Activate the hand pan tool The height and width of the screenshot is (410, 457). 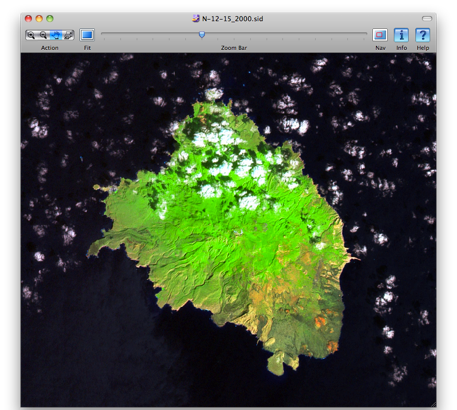pyautogui.click(x=56, y=35)
